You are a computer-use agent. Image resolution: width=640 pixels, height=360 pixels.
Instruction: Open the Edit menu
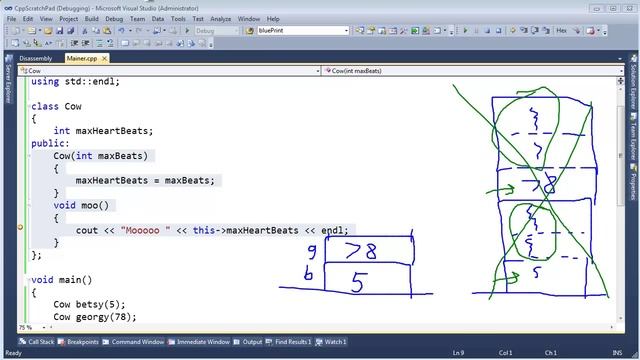pos(28,19)
